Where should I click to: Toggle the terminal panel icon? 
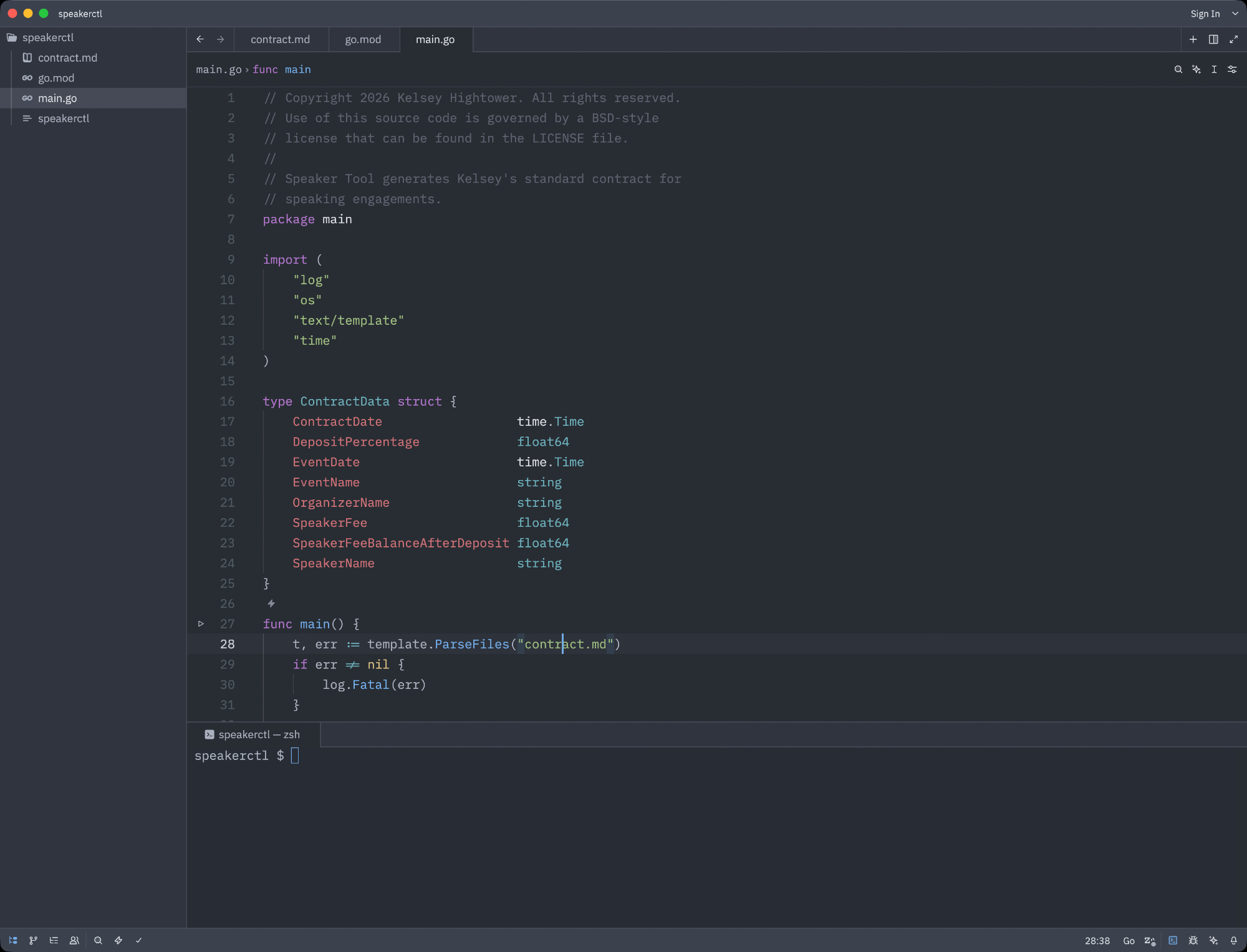point(1173,940)
